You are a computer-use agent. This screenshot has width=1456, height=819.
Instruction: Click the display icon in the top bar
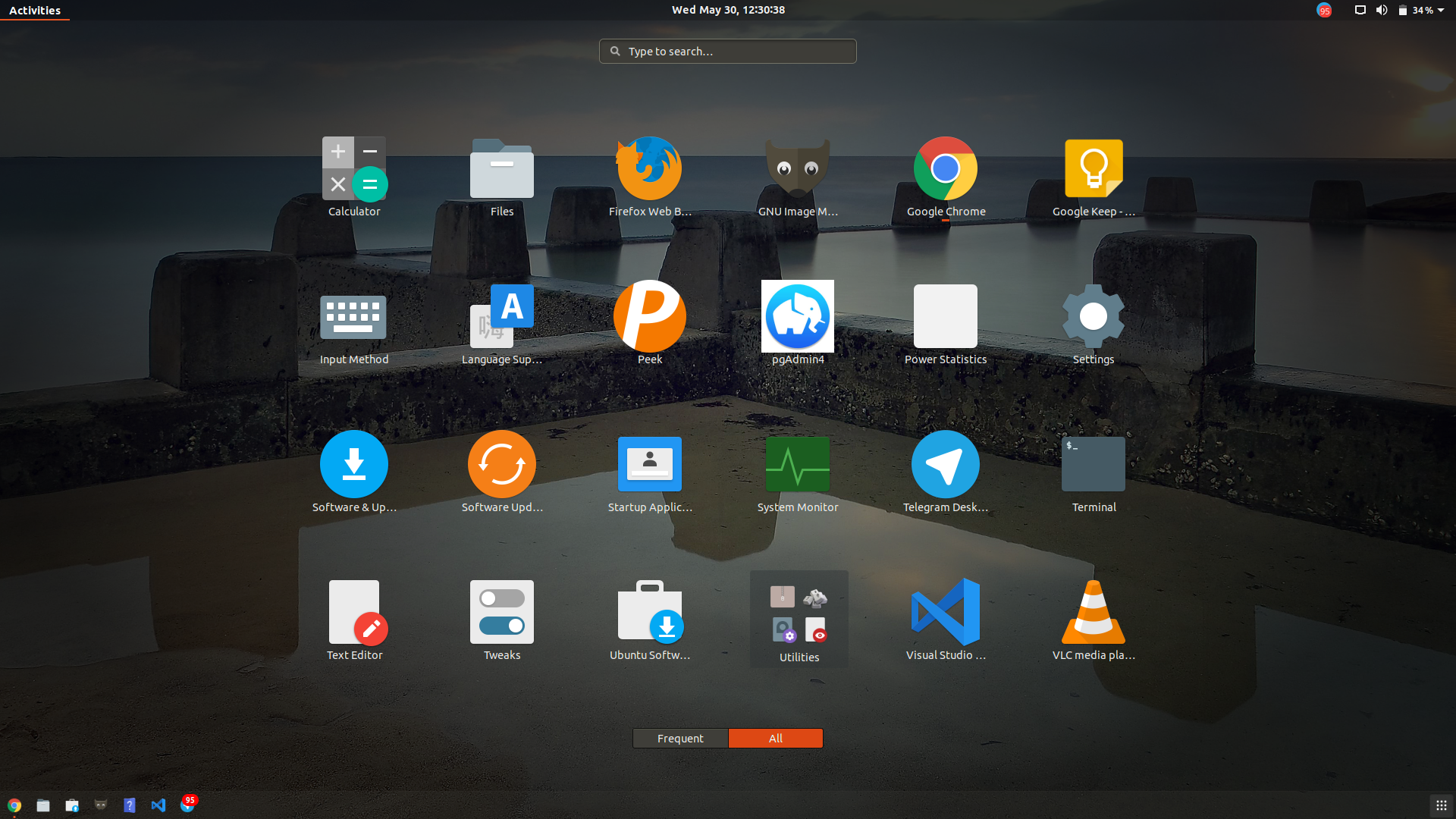click(1360, 10)
